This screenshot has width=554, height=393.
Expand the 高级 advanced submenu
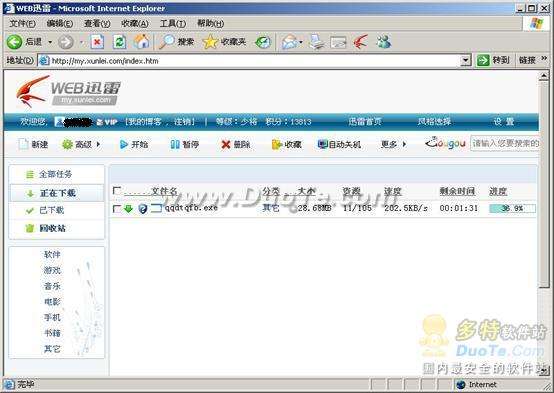(x=98, y=144)
